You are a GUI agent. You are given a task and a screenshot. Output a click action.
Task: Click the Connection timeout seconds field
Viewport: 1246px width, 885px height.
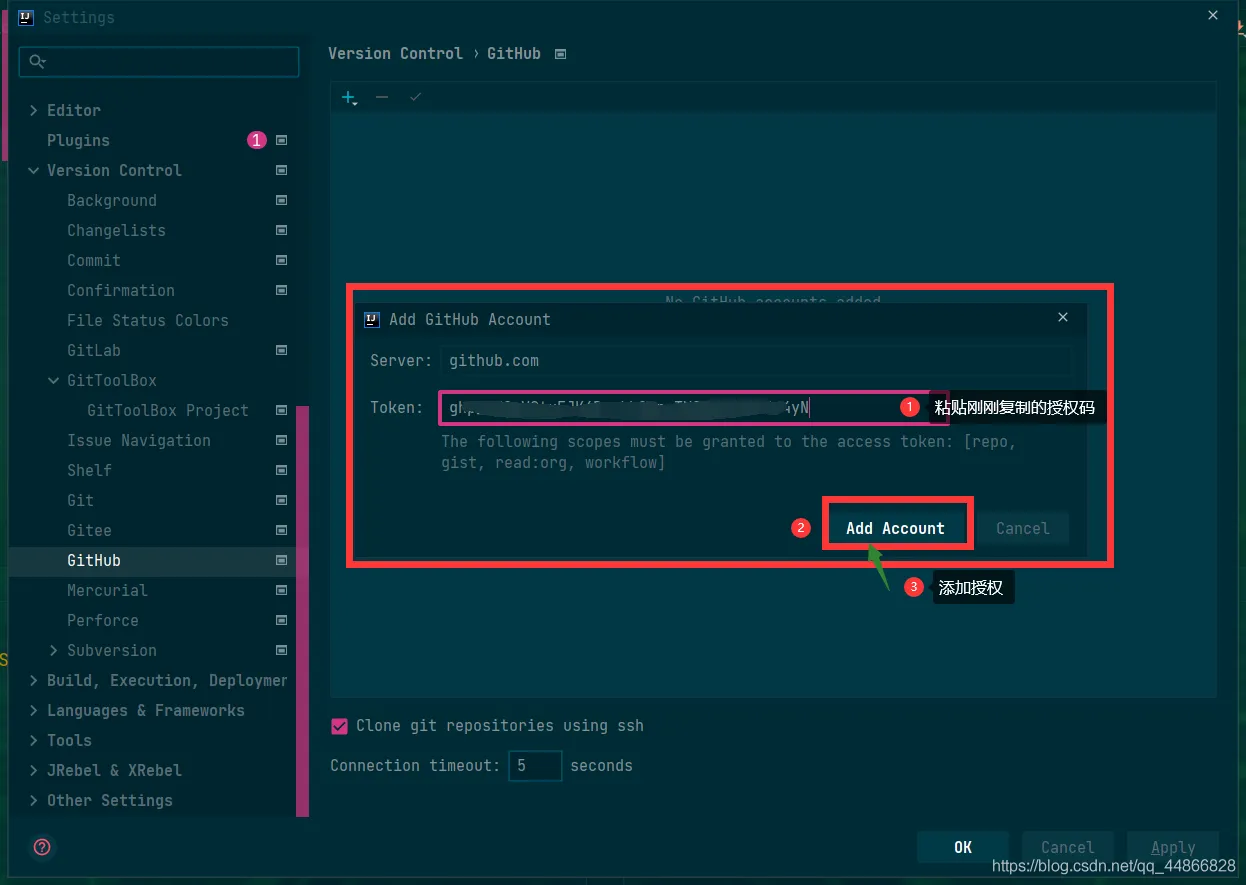pos(535,766)
